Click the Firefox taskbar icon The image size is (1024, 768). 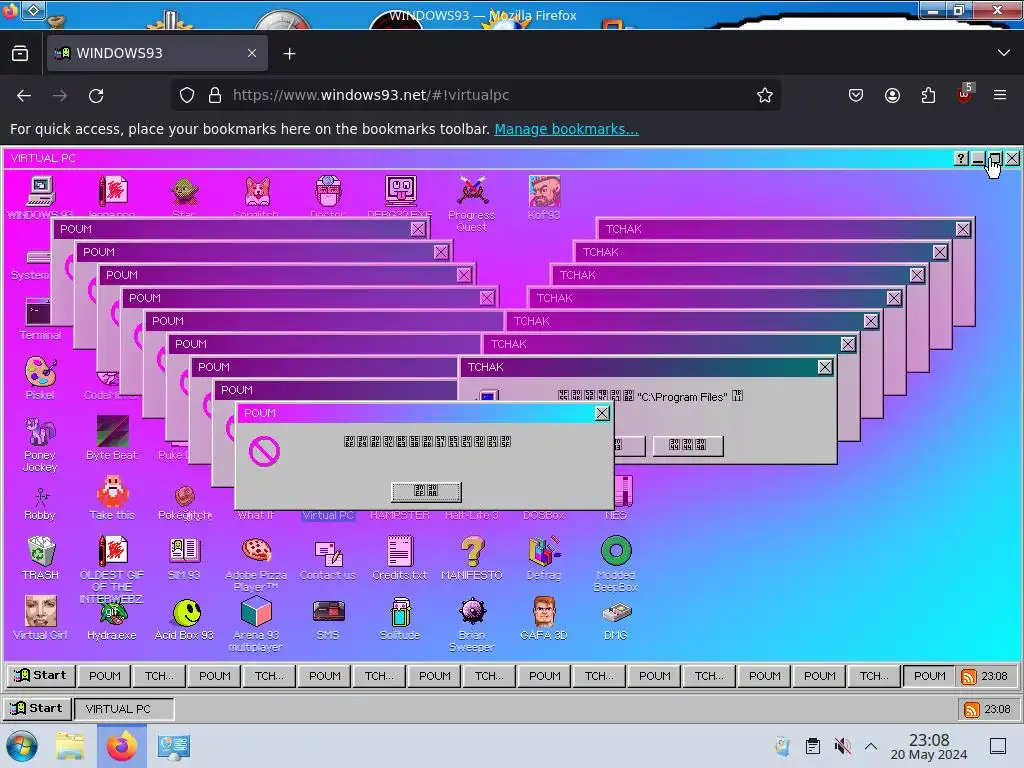pos(122,746)
